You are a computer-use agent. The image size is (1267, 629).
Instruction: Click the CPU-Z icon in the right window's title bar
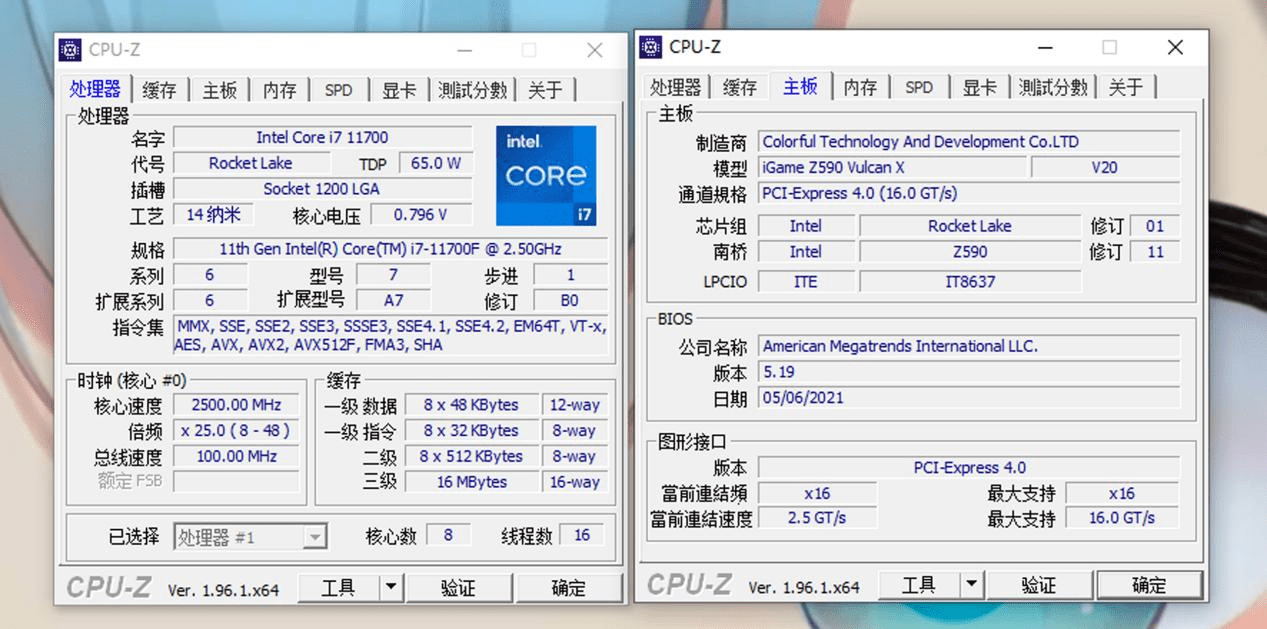pyautogui.click(x=650, y=47)
